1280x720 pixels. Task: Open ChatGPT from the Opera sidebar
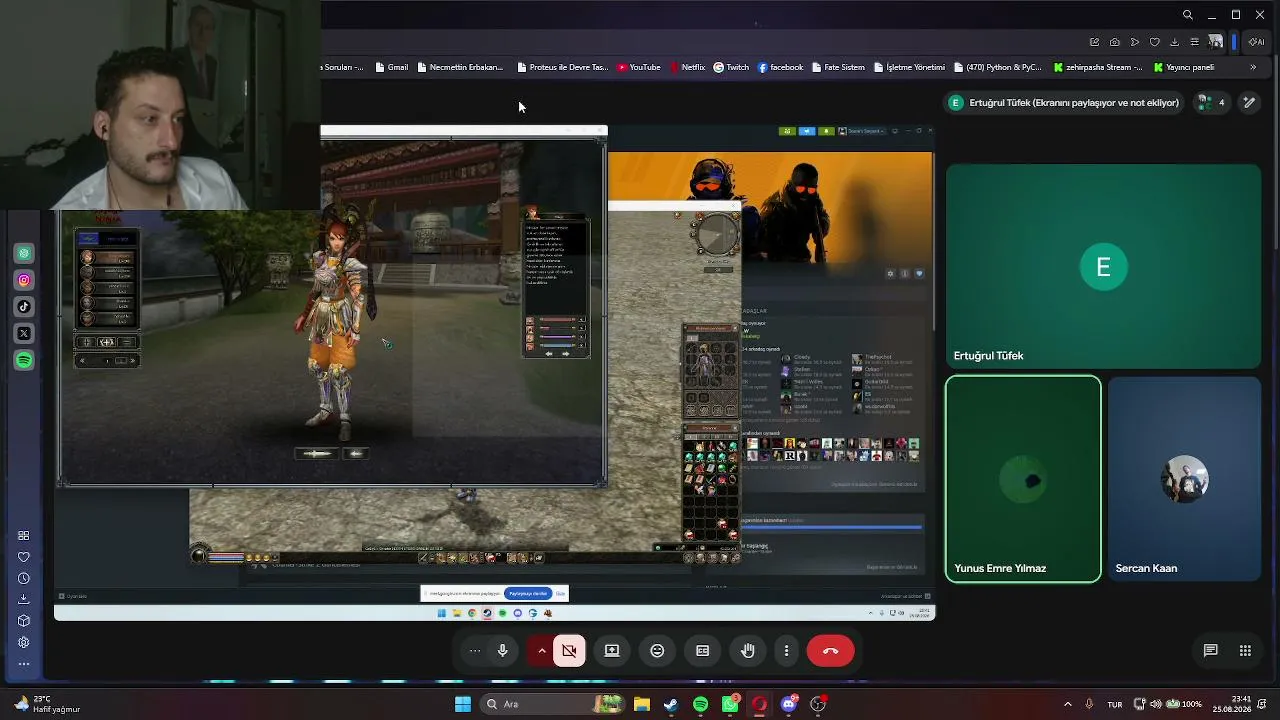[x=24, y=254]
